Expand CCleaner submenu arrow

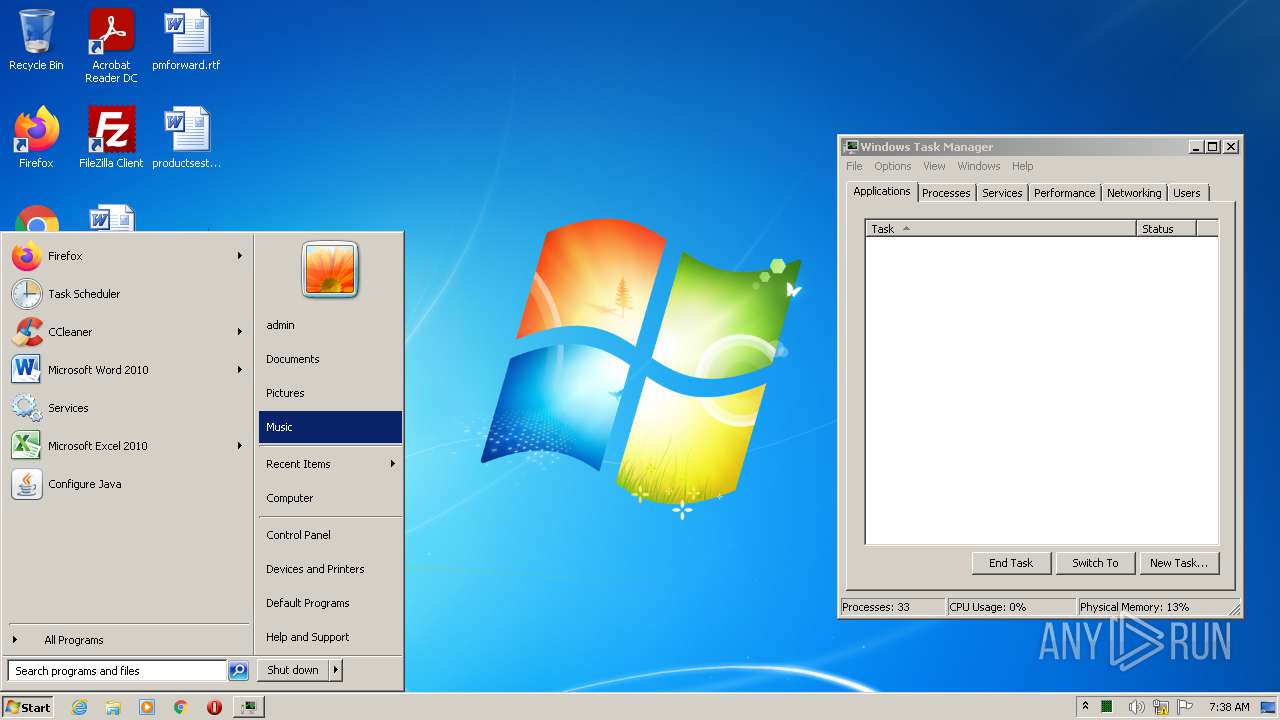[x=240, y=332]
